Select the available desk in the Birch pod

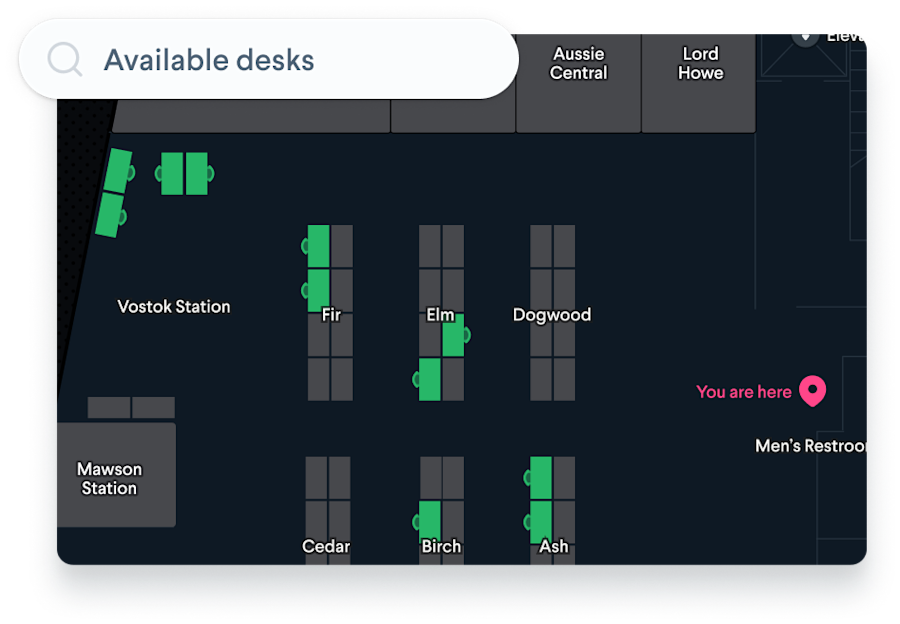(x=430, y=517)
